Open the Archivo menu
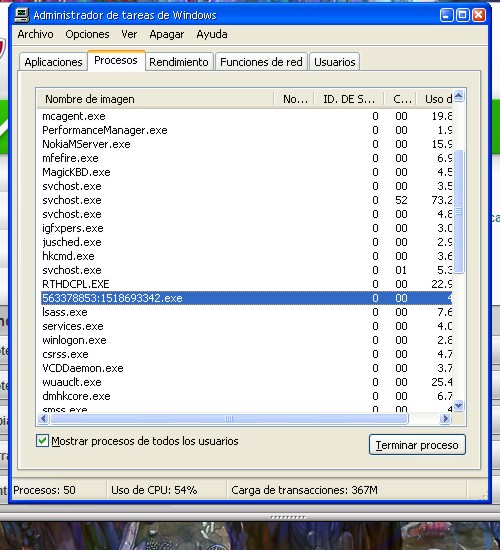Viewport: 500px width, 550px height. pos(35,34)
